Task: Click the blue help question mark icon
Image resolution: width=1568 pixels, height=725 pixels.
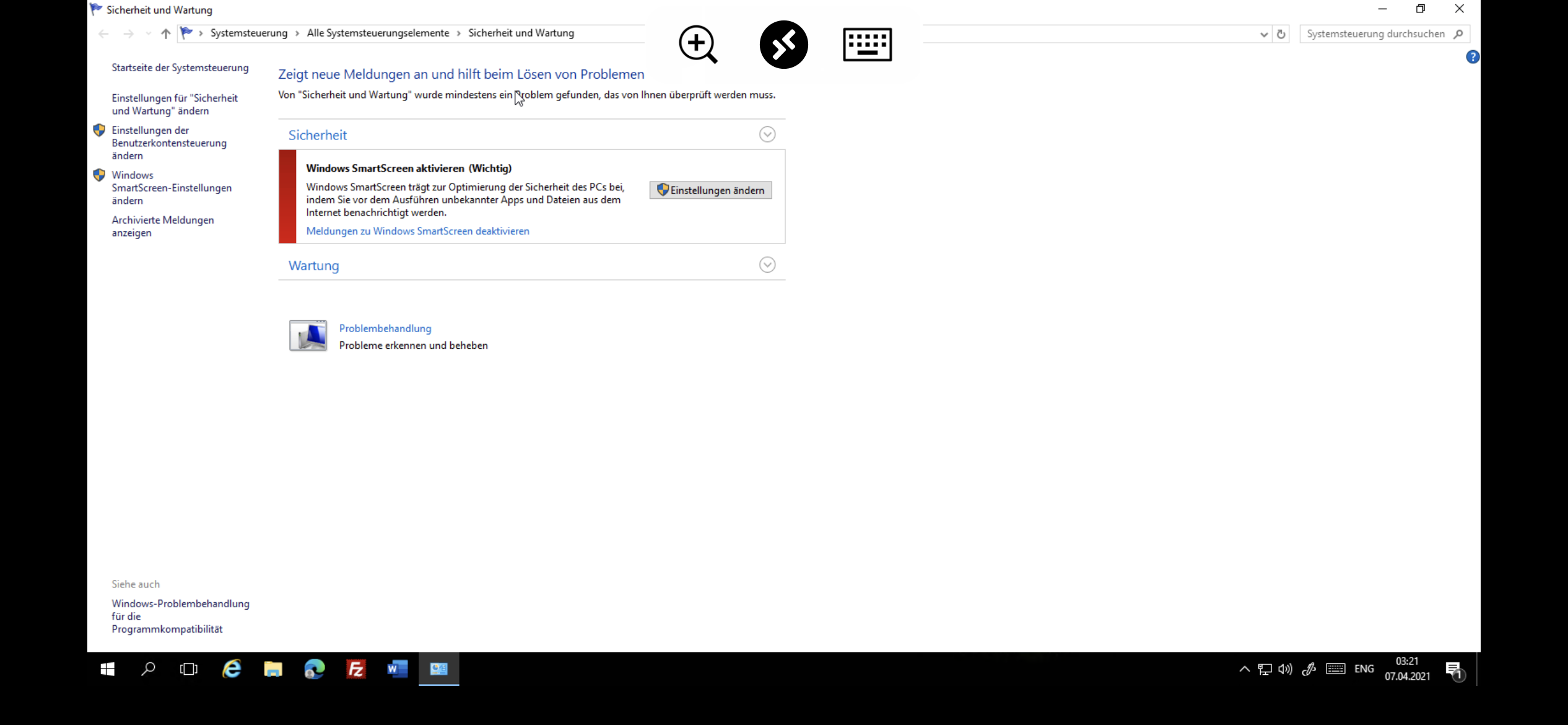Action: coord(1473,57)
